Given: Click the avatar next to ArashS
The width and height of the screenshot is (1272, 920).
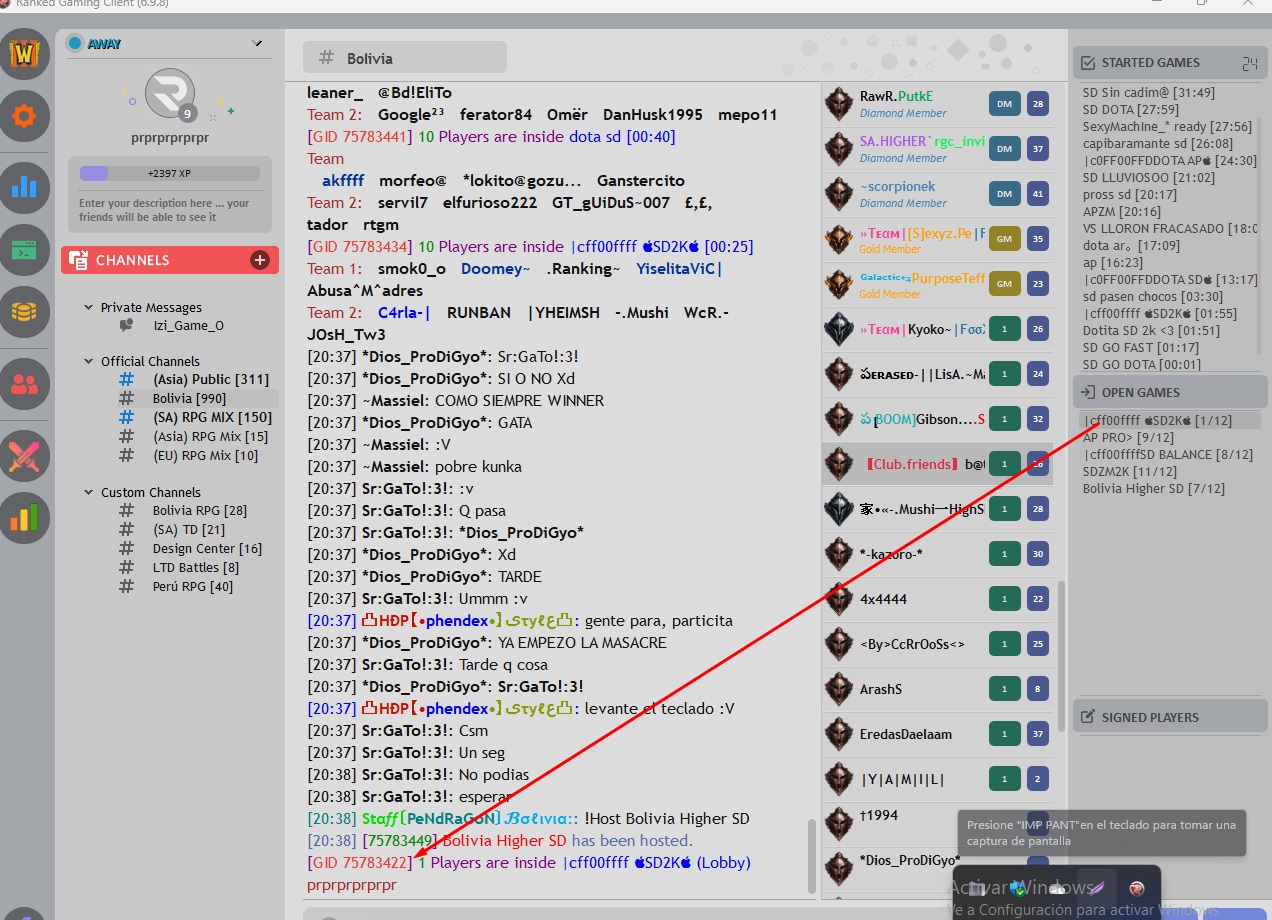Looking at the screenshot, I should pyautogui.click(x=839, y=689).
